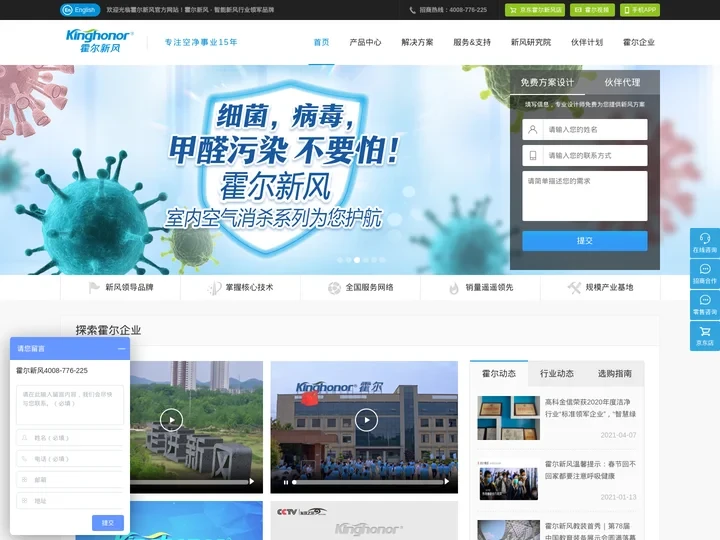Pause the Kinghonor building video
The height and width of the screenshot is (540, 720).
pos(286,482)
